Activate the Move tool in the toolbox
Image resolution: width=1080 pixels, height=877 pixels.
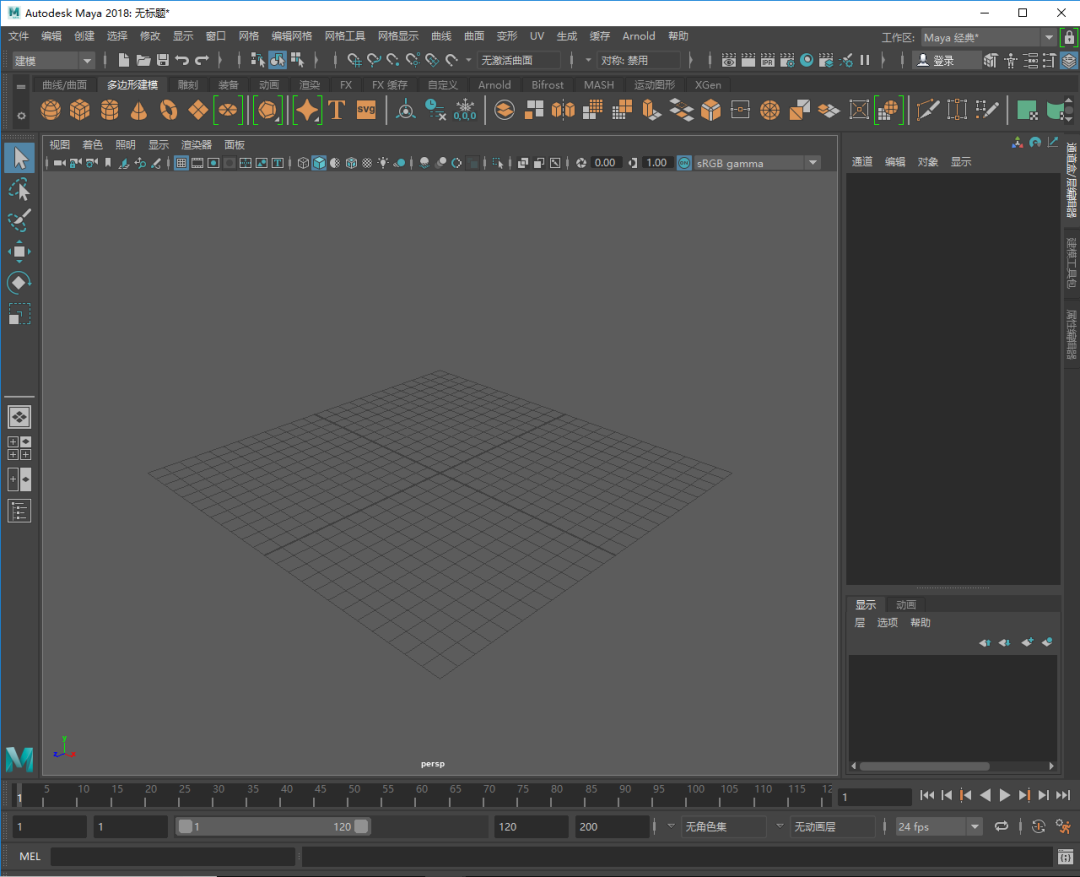[x=19, y=251]
